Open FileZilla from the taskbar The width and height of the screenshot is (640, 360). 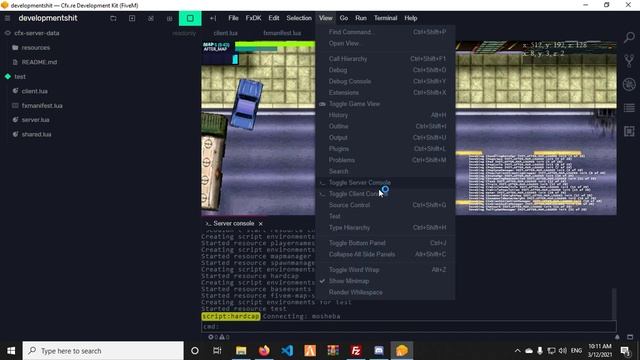point(356,351)
